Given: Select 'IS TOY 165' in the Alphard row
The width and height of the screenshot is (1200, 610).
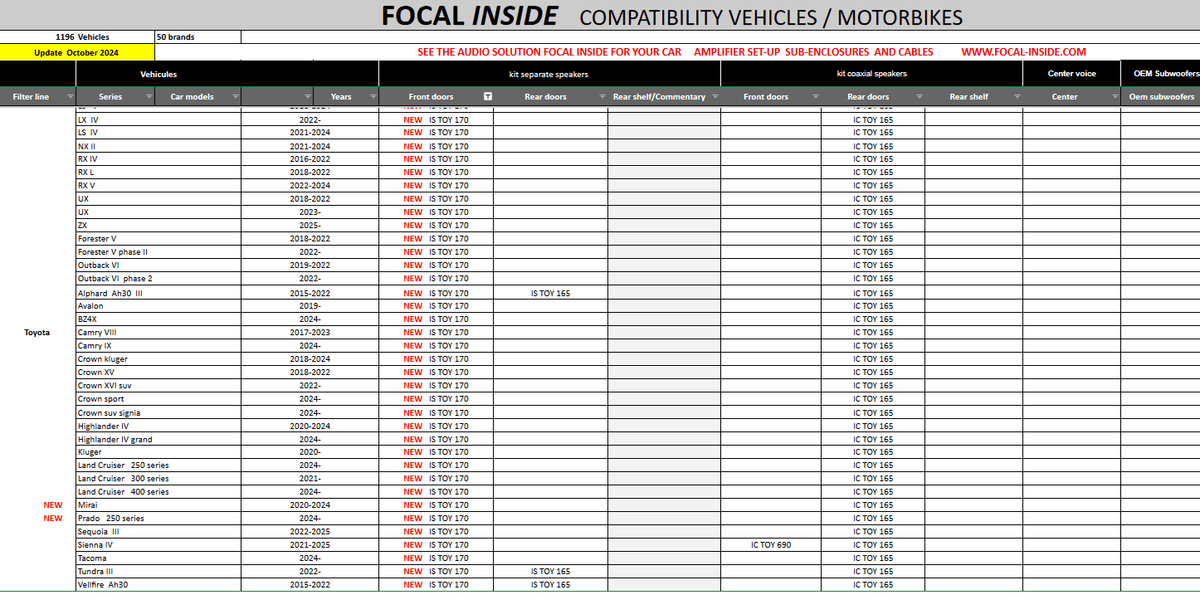Looking at the screenshot, I should 550,293.
